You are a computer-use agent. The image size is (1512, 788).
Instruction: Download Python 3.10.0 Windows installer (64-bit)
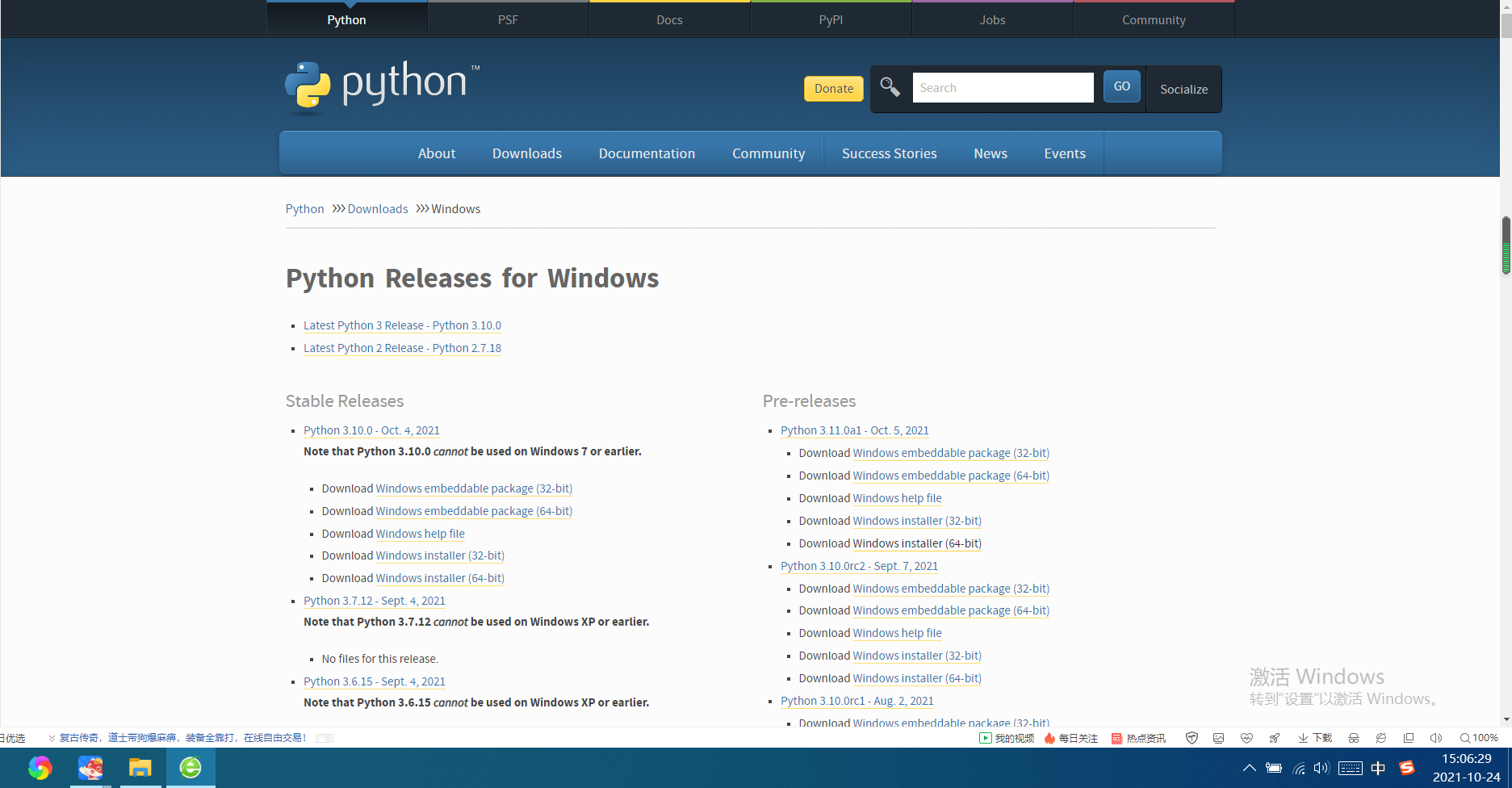(x=440, y=578)
